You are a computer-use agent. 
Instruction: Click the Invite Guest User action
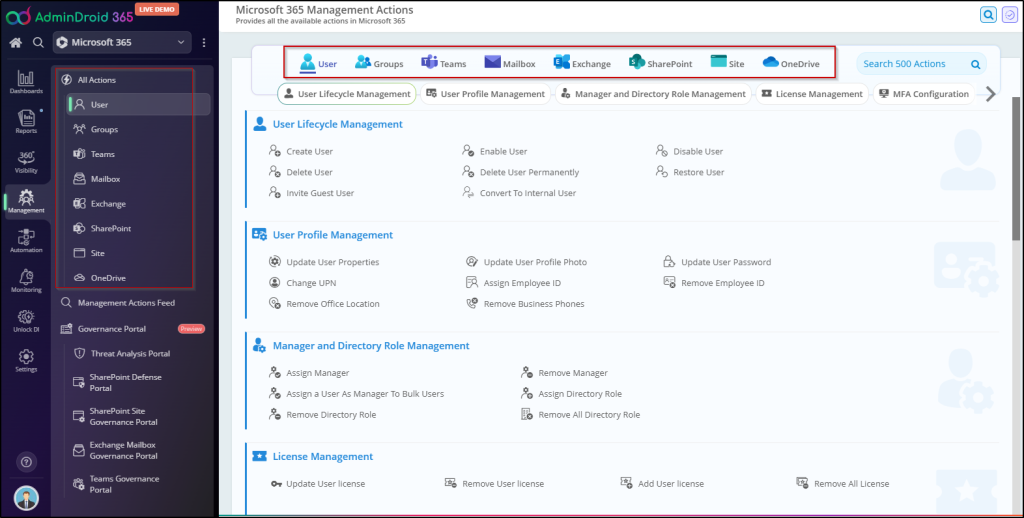(x=312, y=193)
